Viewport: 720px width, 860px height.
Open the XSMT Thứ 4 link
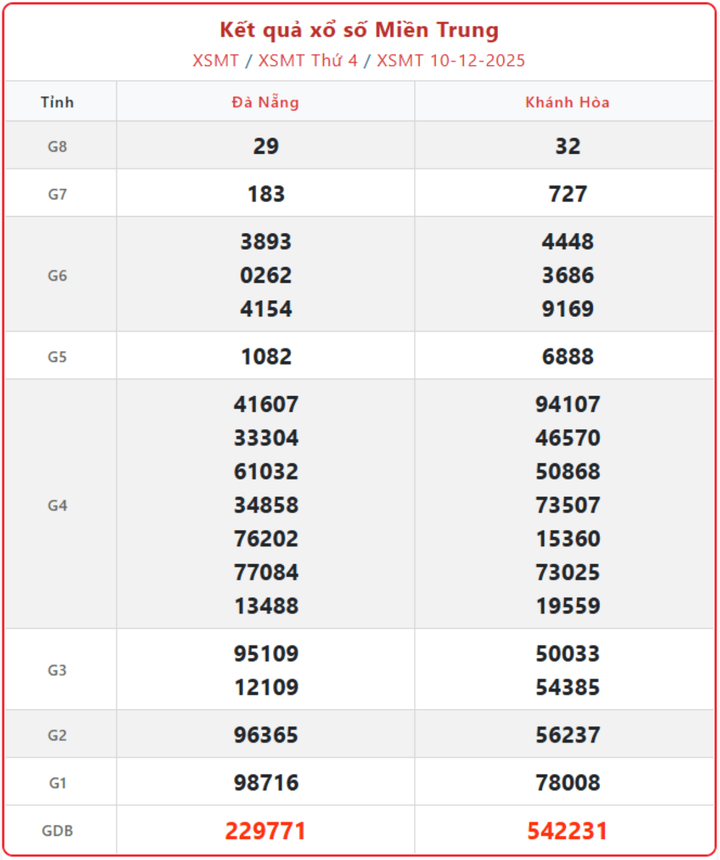pos(307,60)
